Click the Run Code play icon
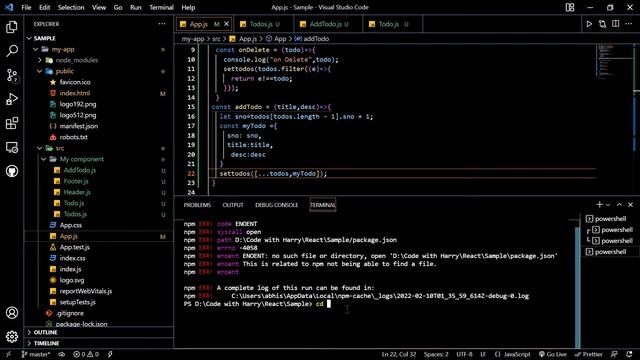The image size is (640, 360). [x=589, y=24]
